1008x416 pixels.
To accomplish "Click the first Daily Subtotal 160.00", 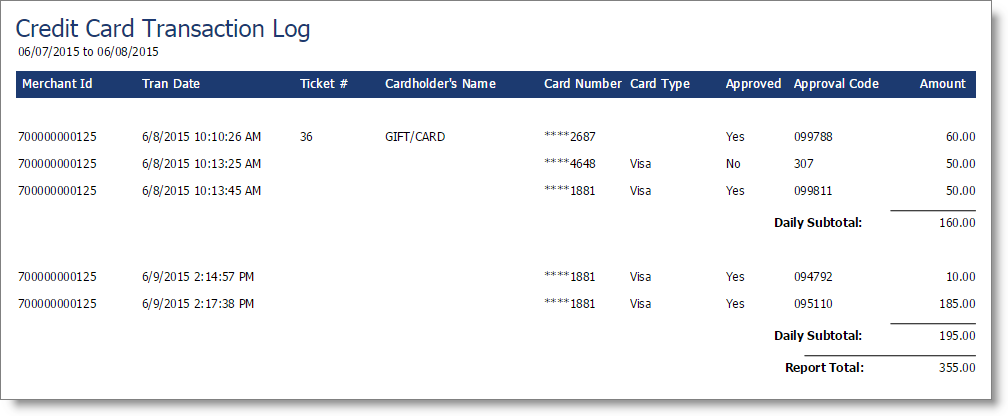I will pyautogui.click(x=958, y=223).
